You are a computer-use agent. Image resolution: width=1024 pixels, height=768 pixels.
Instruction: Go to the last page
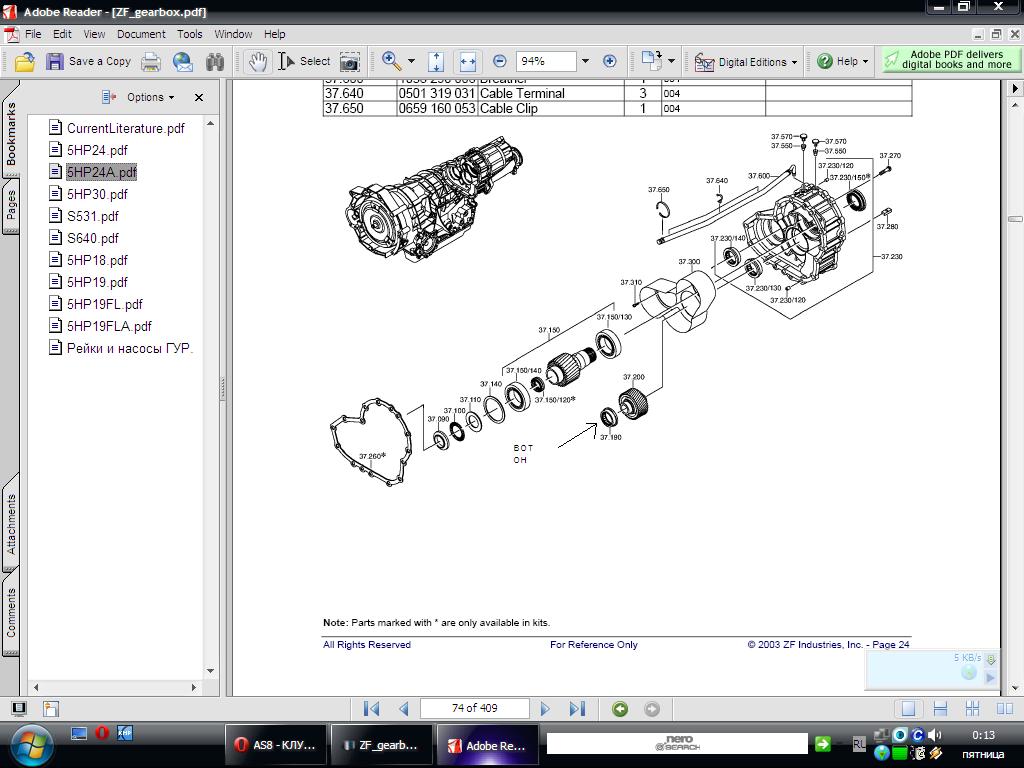577,709
